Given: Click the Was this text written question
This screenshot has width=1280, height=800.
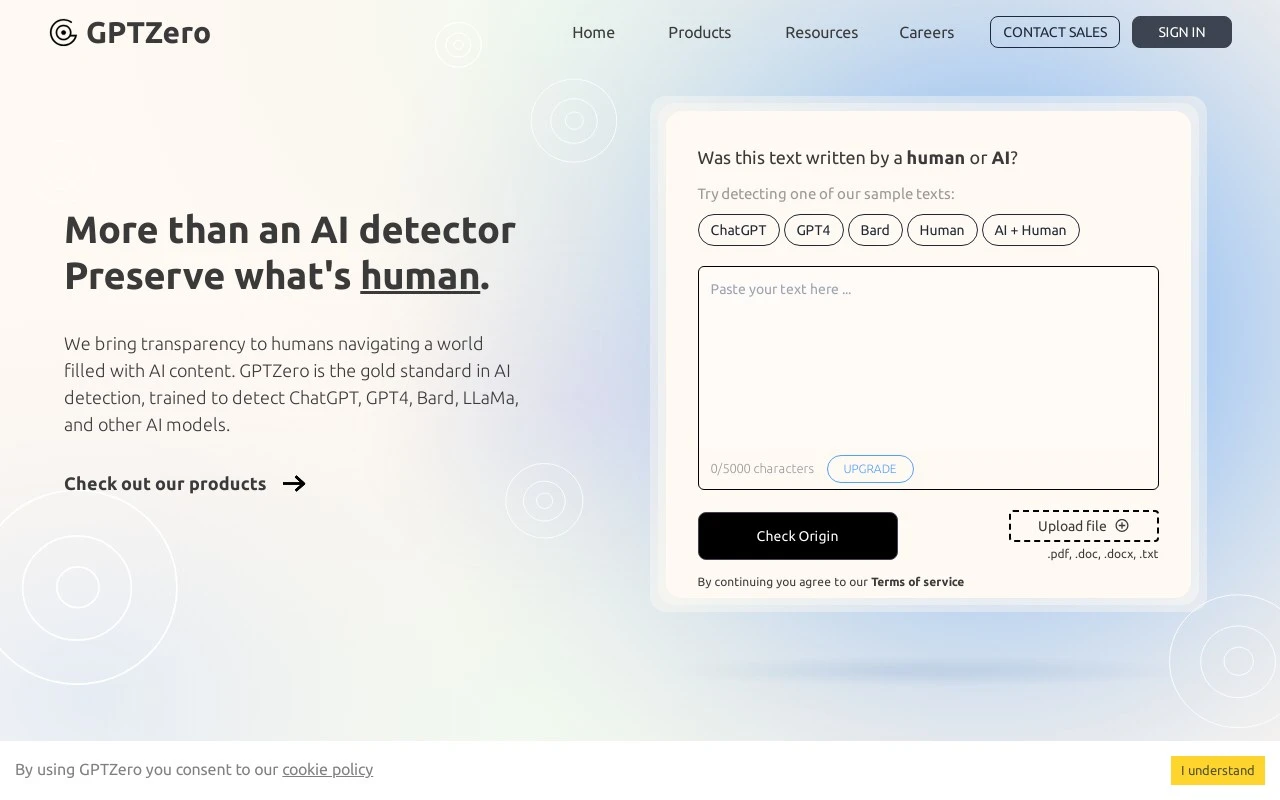Looking at the screenshot, I should 857,158.
